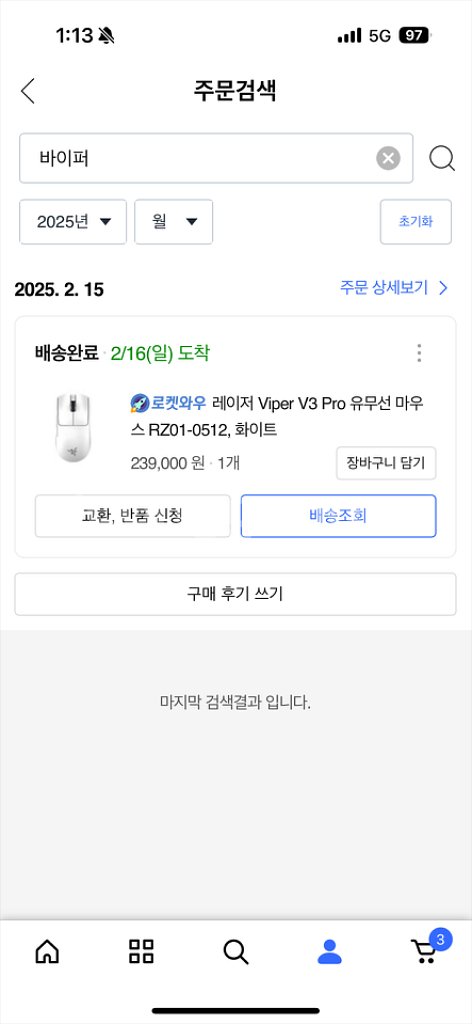The image size is (472, 1024).
Task: Open the three-dot order options menu
Action: [419, 353]
